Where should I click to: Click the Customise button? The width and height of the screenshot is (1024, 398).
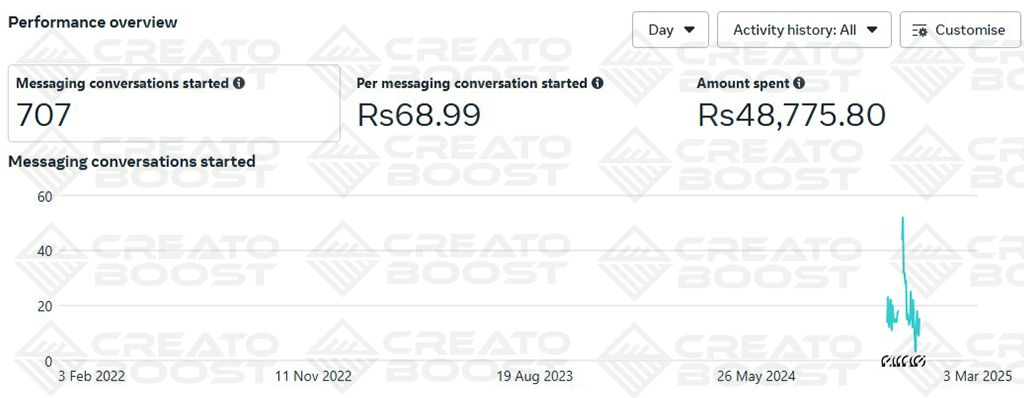click(959, 29)
